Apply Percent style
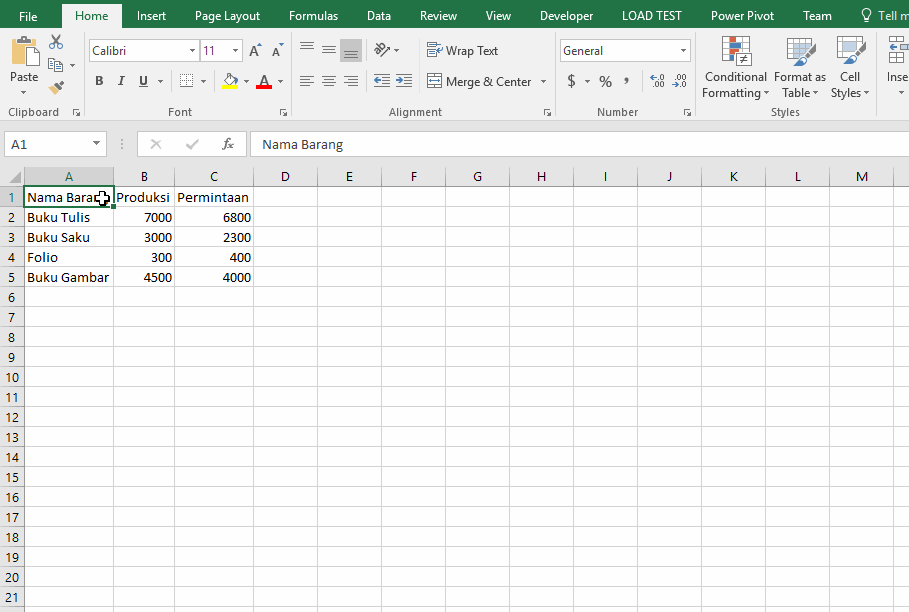 point(605,81)
